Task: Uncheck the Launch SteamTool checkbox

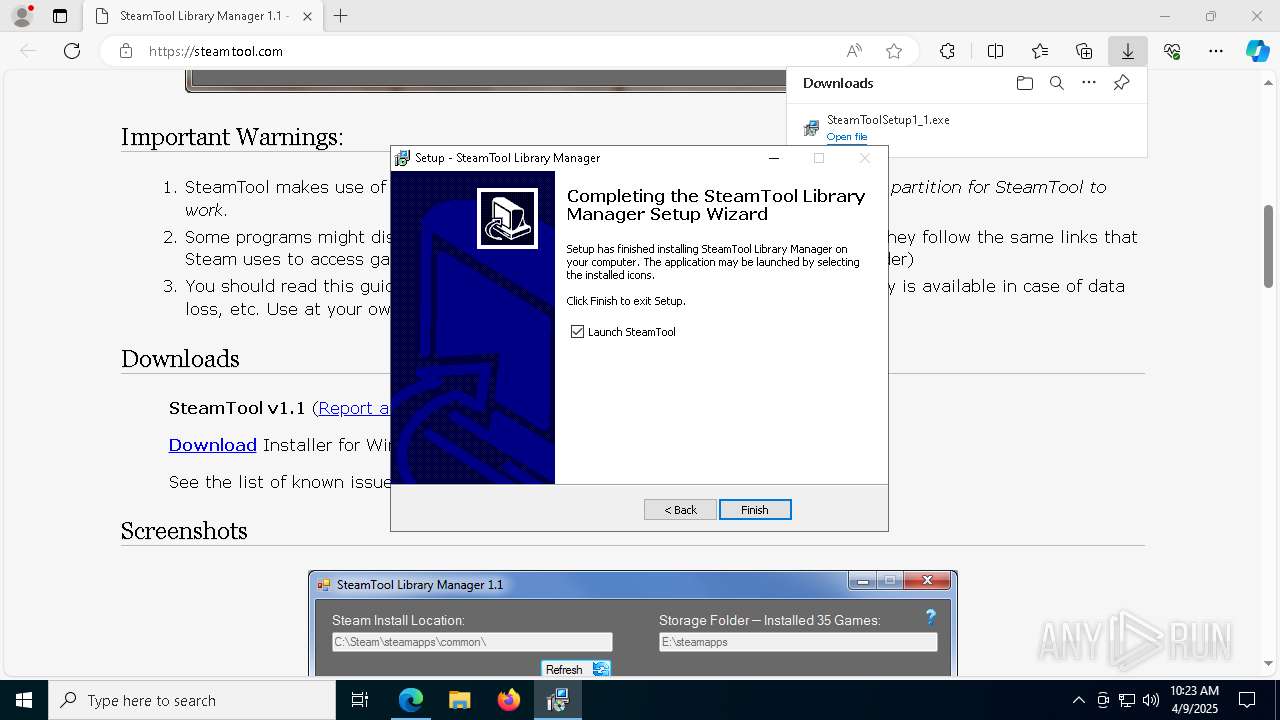Action: [577, 332]
